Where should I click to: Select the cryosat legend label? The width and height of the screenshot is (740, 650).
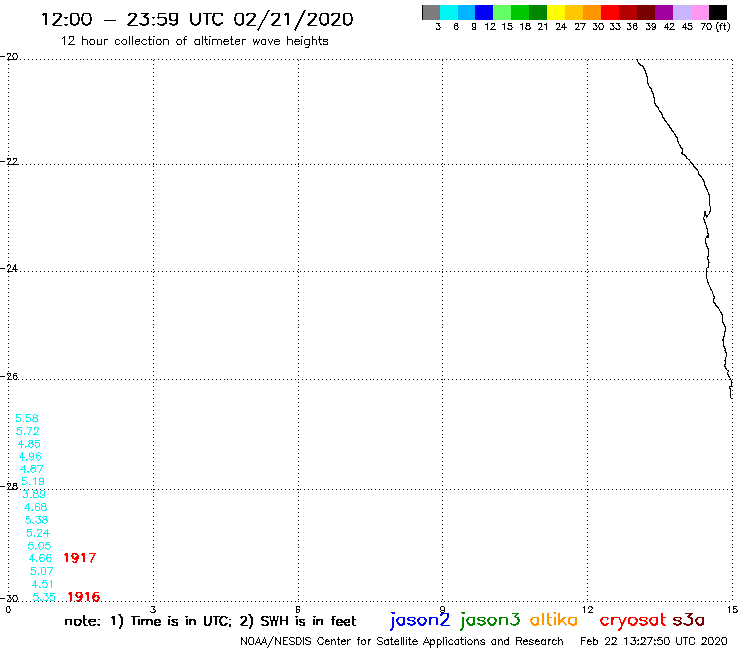(x=633, y=621)
